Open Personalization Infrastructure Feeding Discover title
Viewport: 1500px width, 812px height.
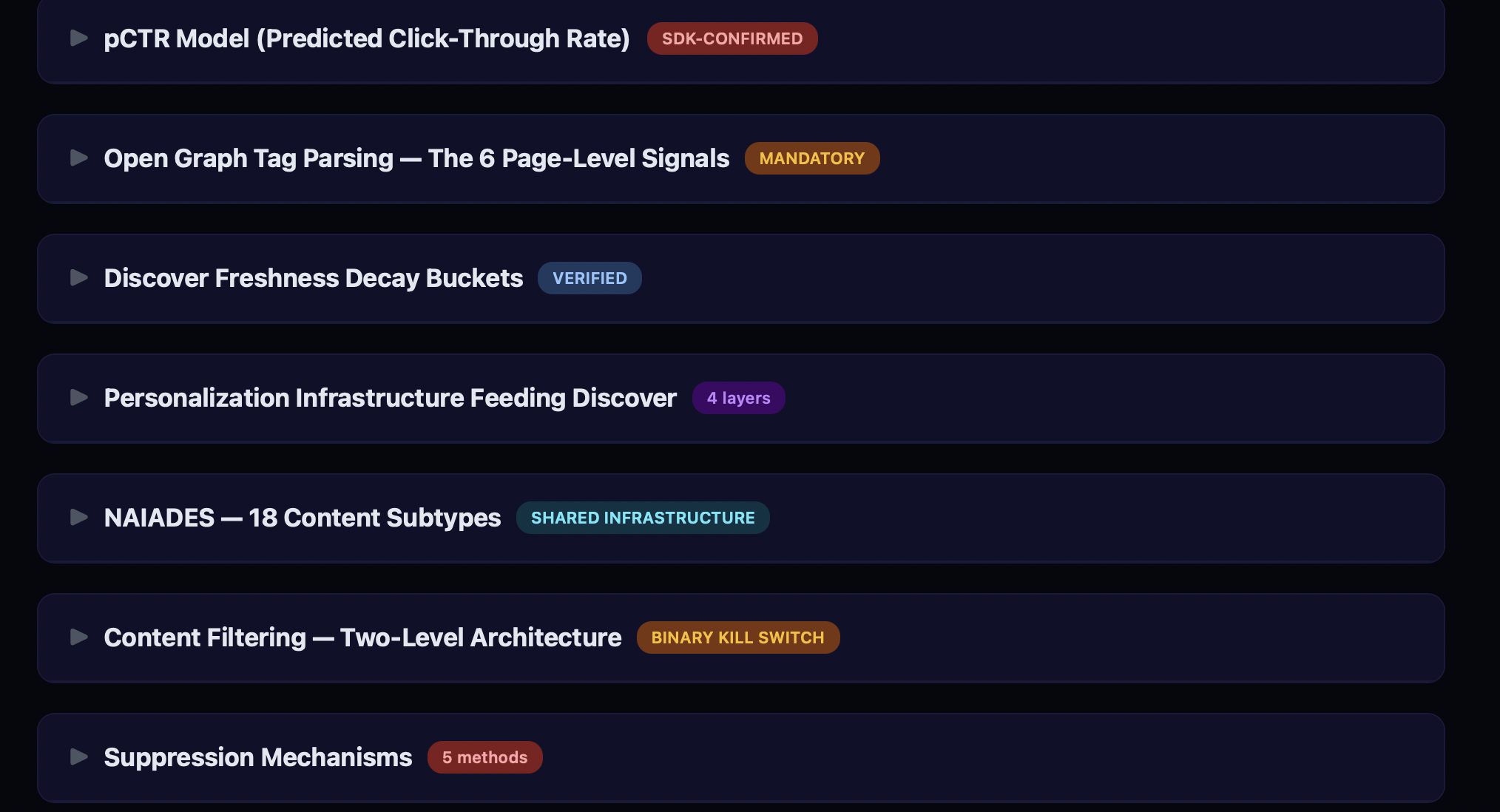[391, 398]
